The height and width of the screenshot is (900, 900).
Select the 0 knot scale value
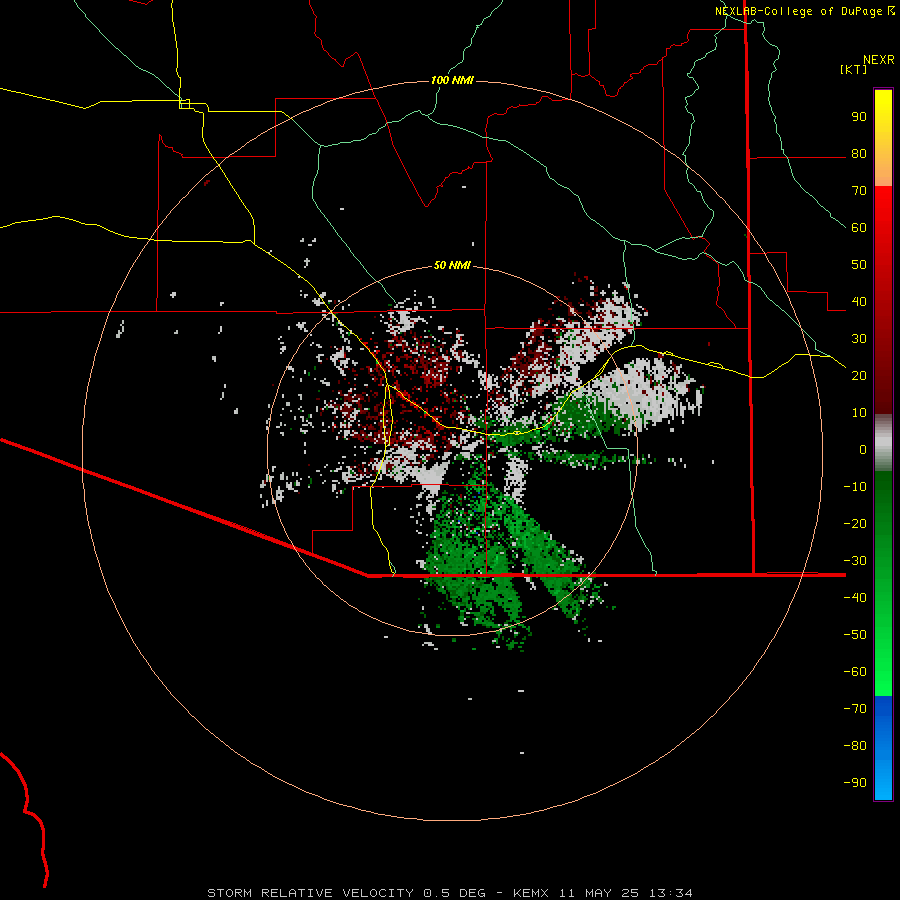863,449
